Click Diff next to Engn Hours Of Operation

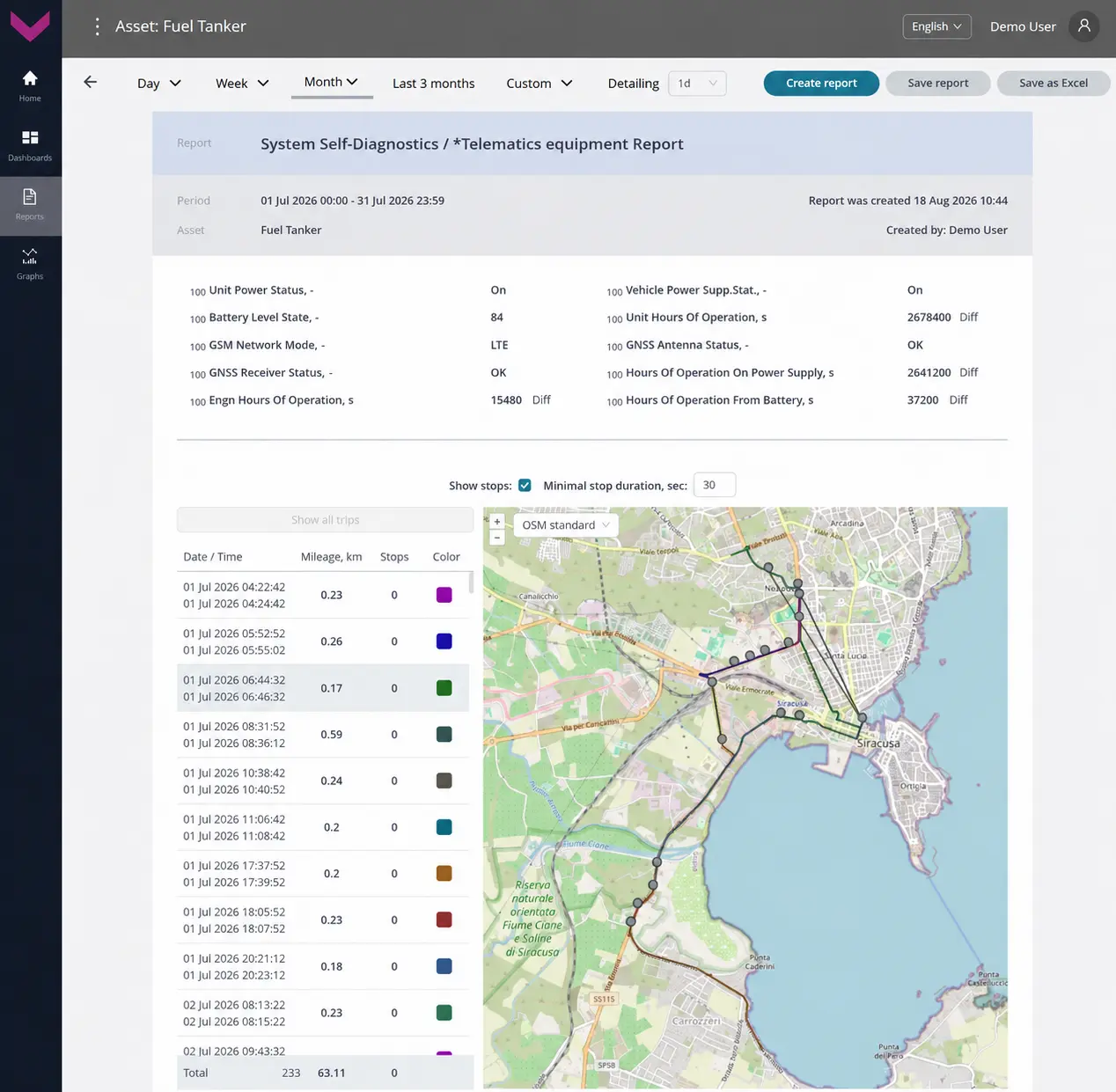pyautogui.click(x=541, y=399)
